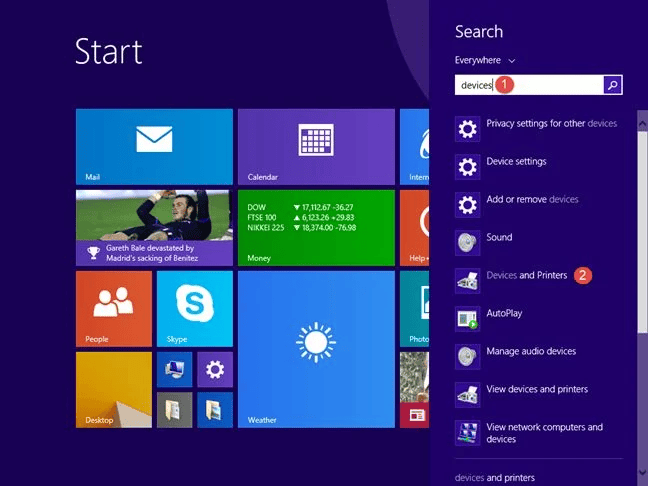Open the Desktop tile
Image resolution: width=648 pixels, height=486 pixels.
tap(114, 390)
